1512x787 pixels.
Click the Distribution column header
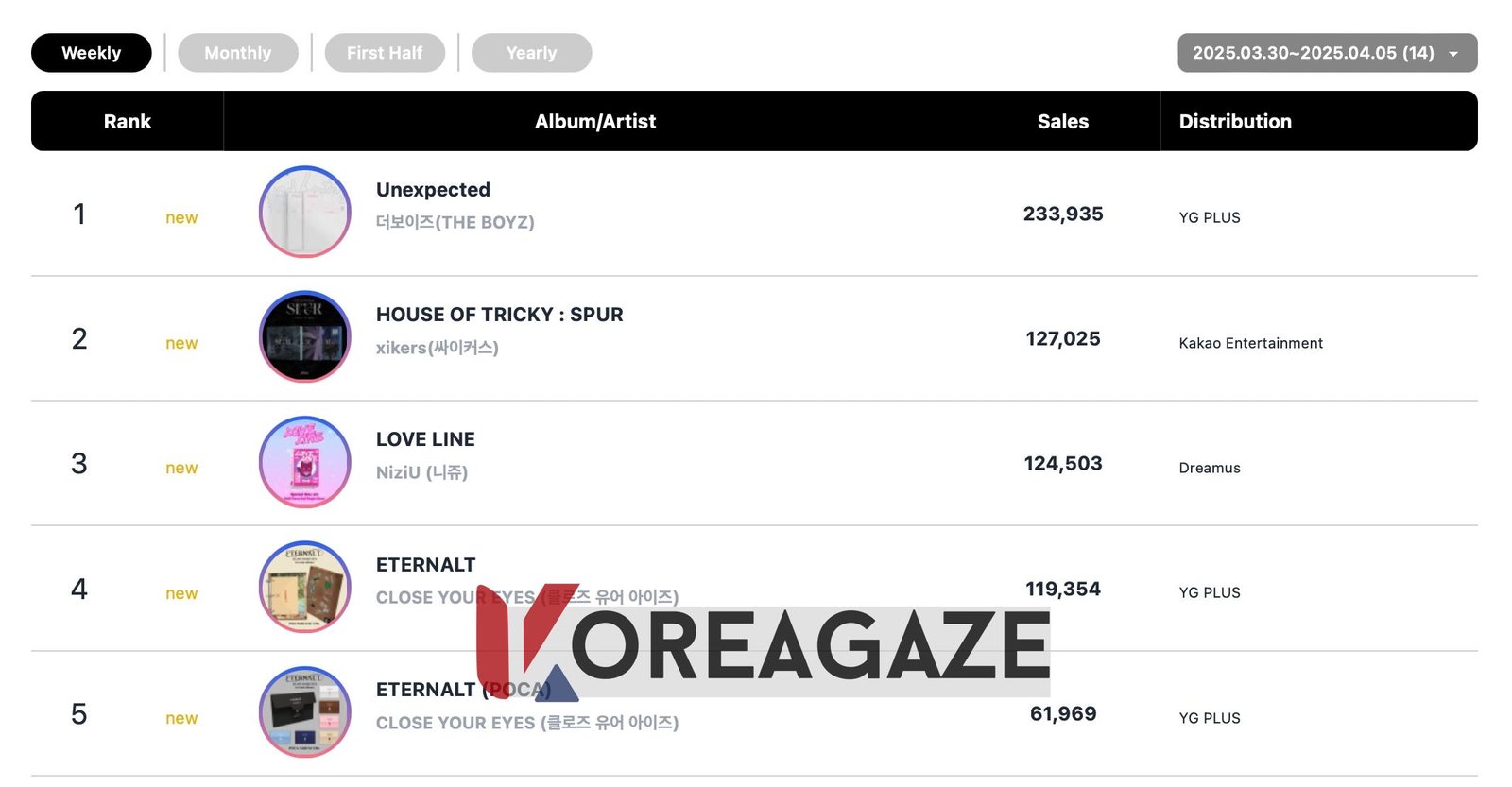click(1234, 122)
